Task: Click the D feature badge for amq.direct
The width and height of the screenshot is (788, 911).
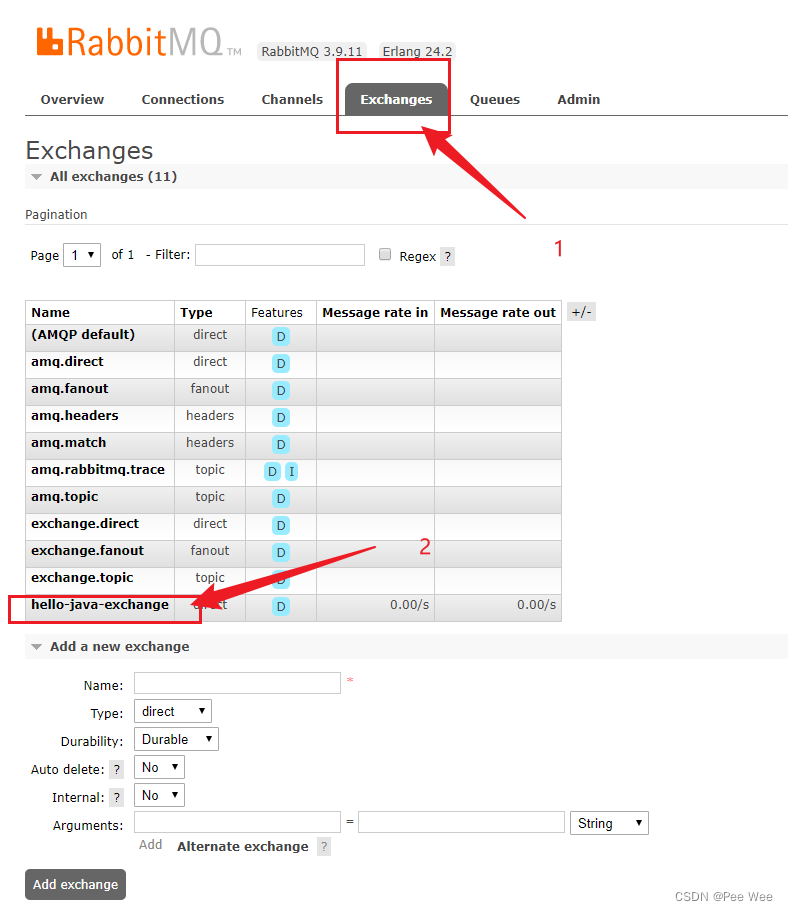Action: 281,364
